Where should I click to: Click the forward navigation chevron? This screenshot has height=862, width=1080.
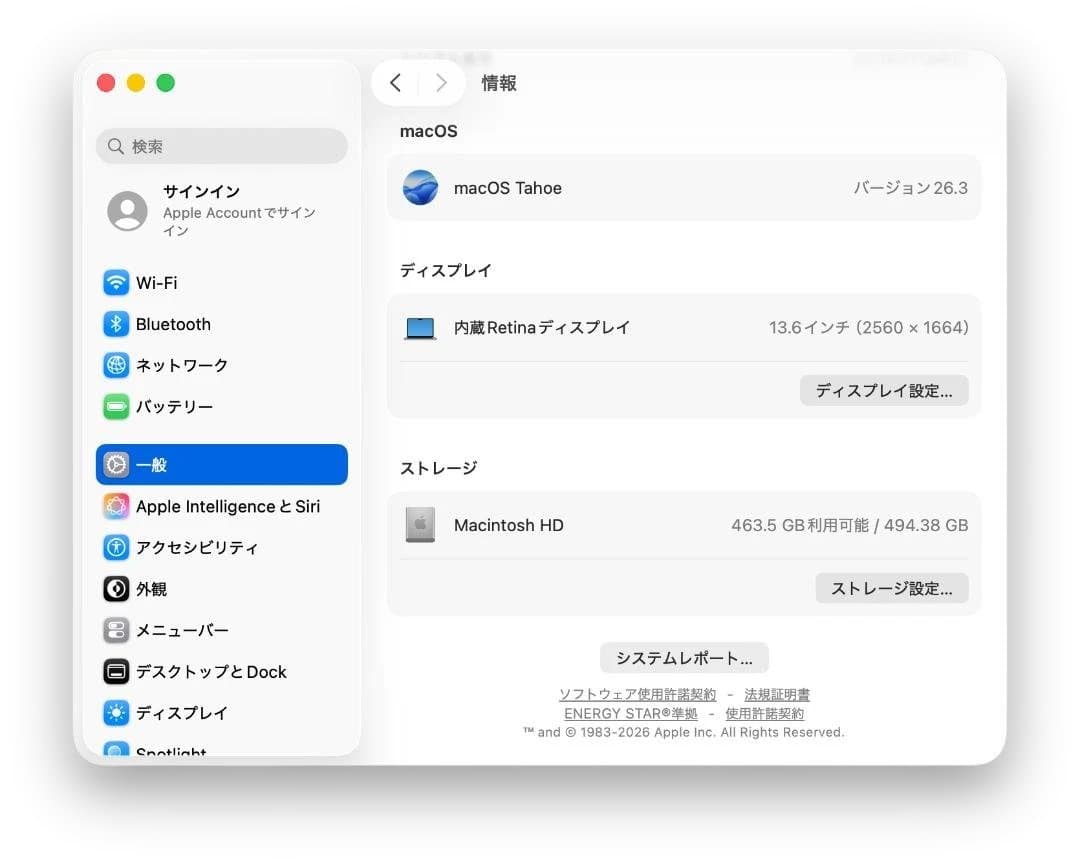[441, 83]
